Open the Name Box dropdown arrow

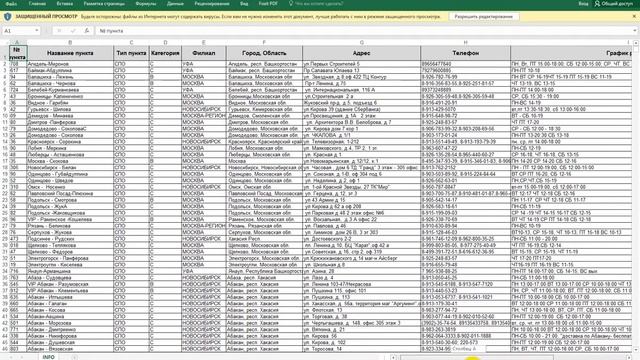pos(37,31)
